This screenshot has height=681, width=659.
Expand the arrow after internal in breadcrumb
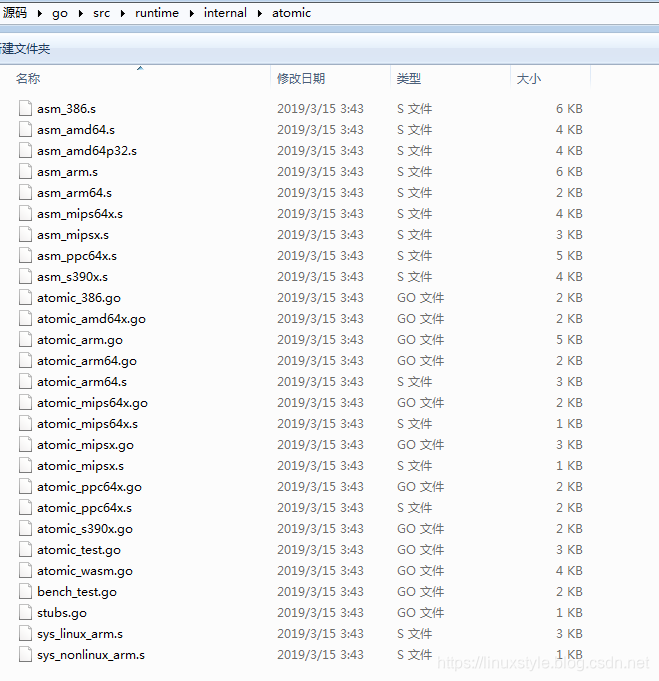[x=260, y=13]
